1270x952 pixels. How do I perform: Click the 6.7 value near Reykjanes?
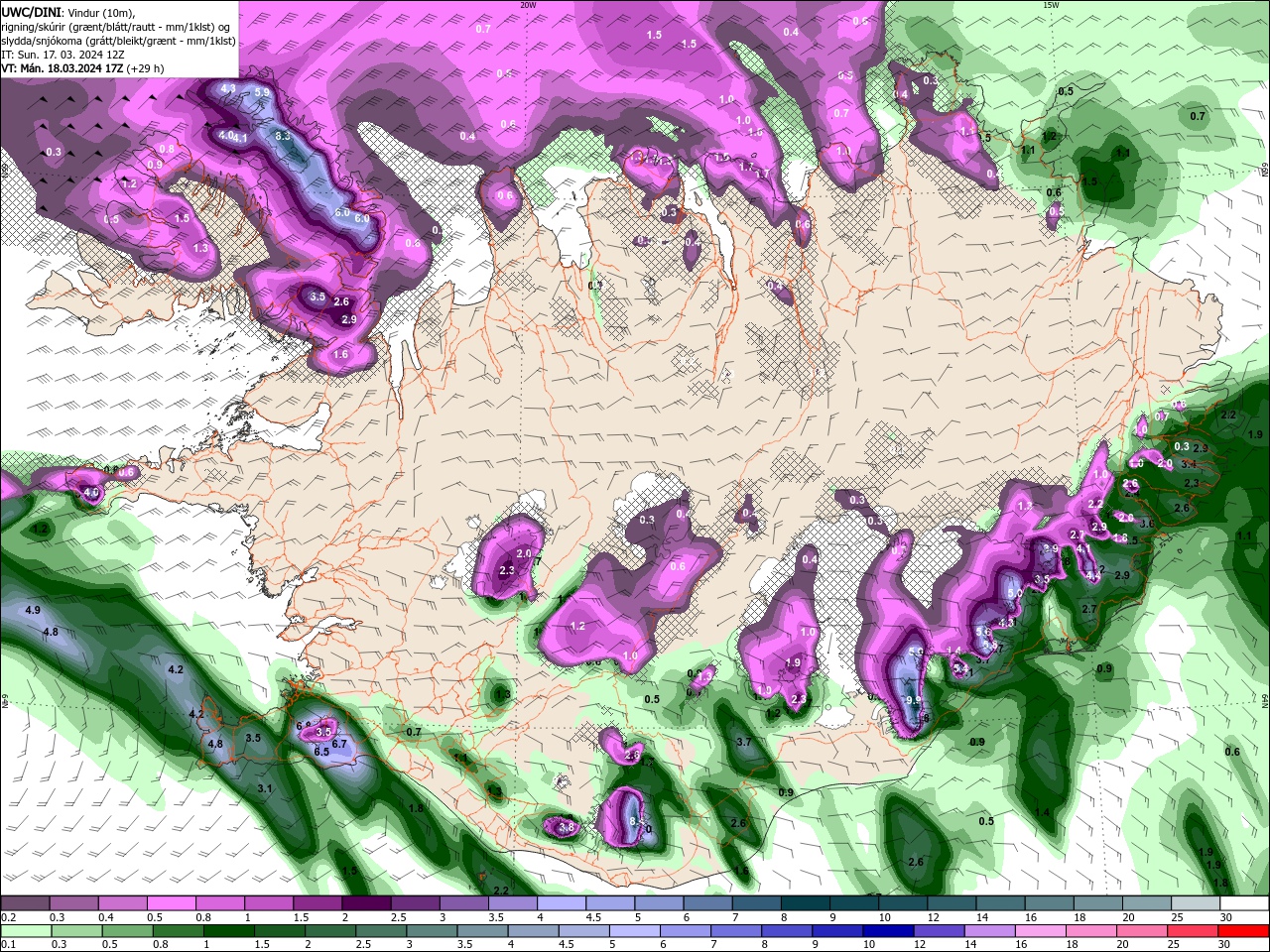338,744
